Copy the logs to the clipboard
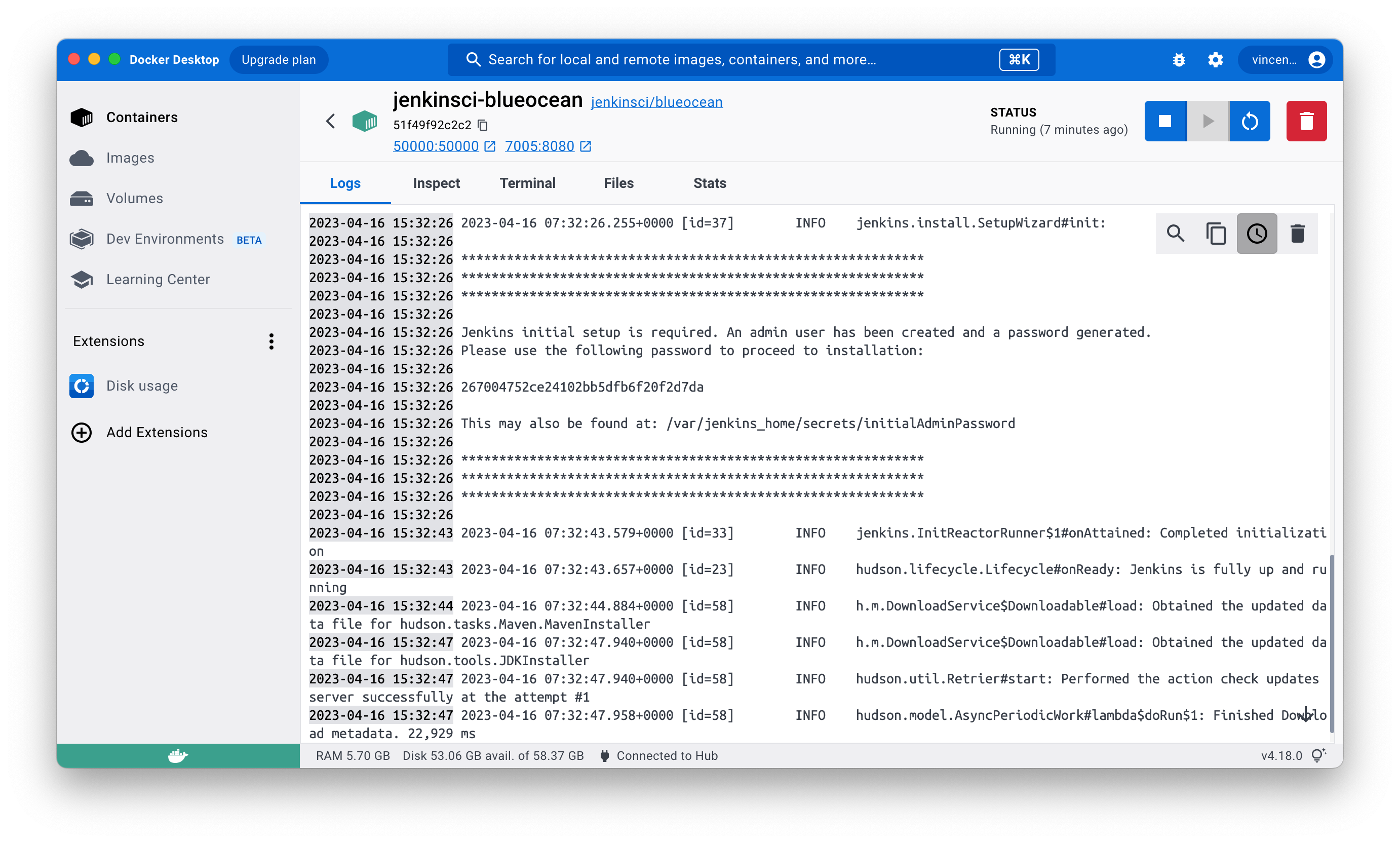Image resolution: width=1400 pixels, height=843 pixels. [1216, 234]
